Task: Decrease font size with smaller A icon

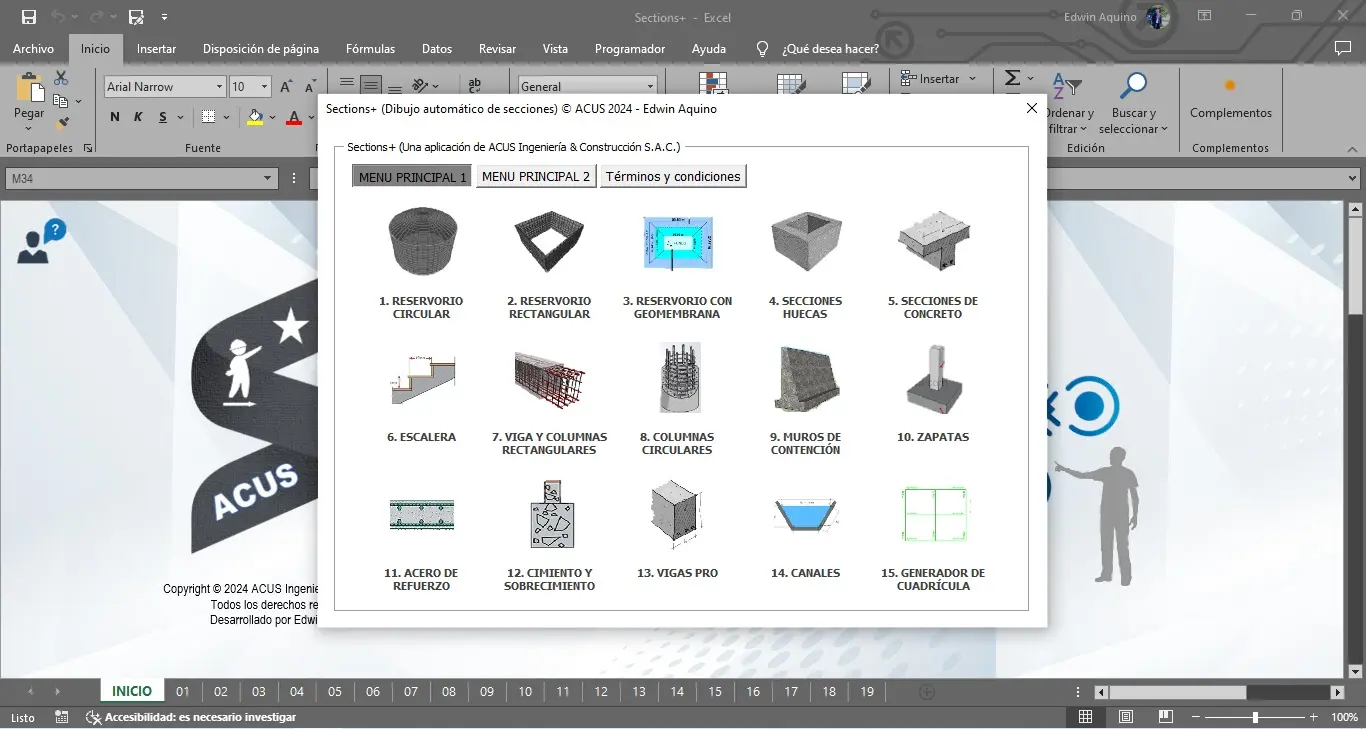Action: coord(310,87)
